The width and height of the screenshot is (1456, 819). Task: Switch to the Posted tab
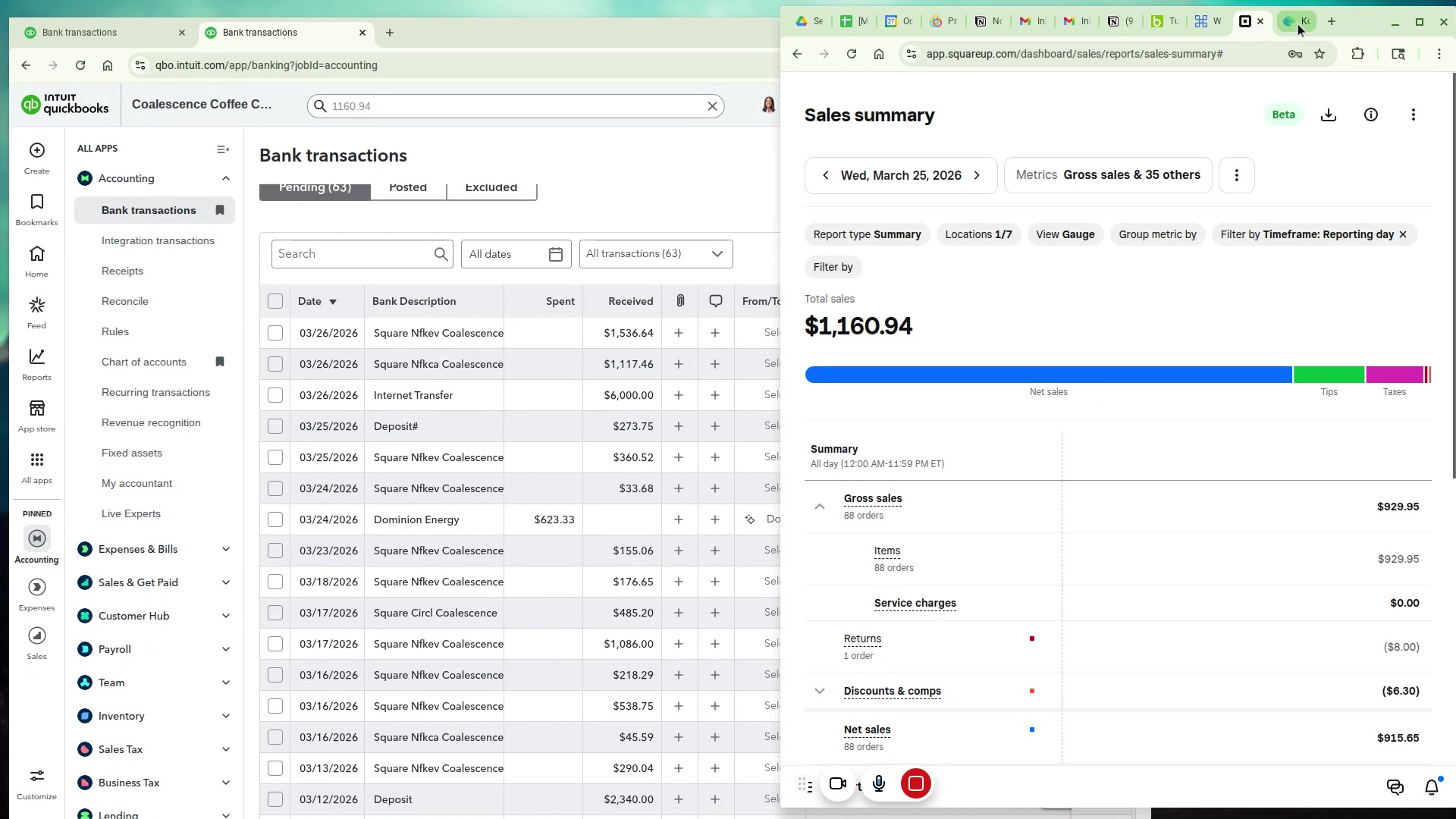(408, 188)
